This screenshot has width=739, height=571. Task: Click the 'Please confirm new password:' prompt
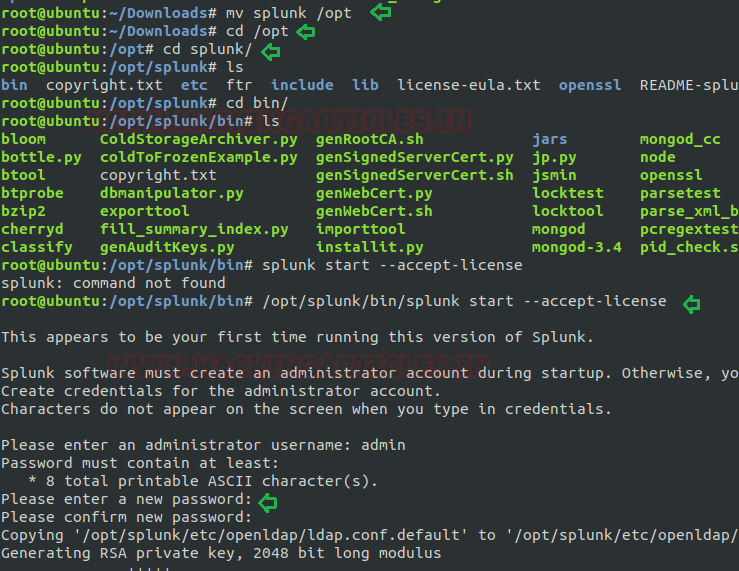click(126, 517)
